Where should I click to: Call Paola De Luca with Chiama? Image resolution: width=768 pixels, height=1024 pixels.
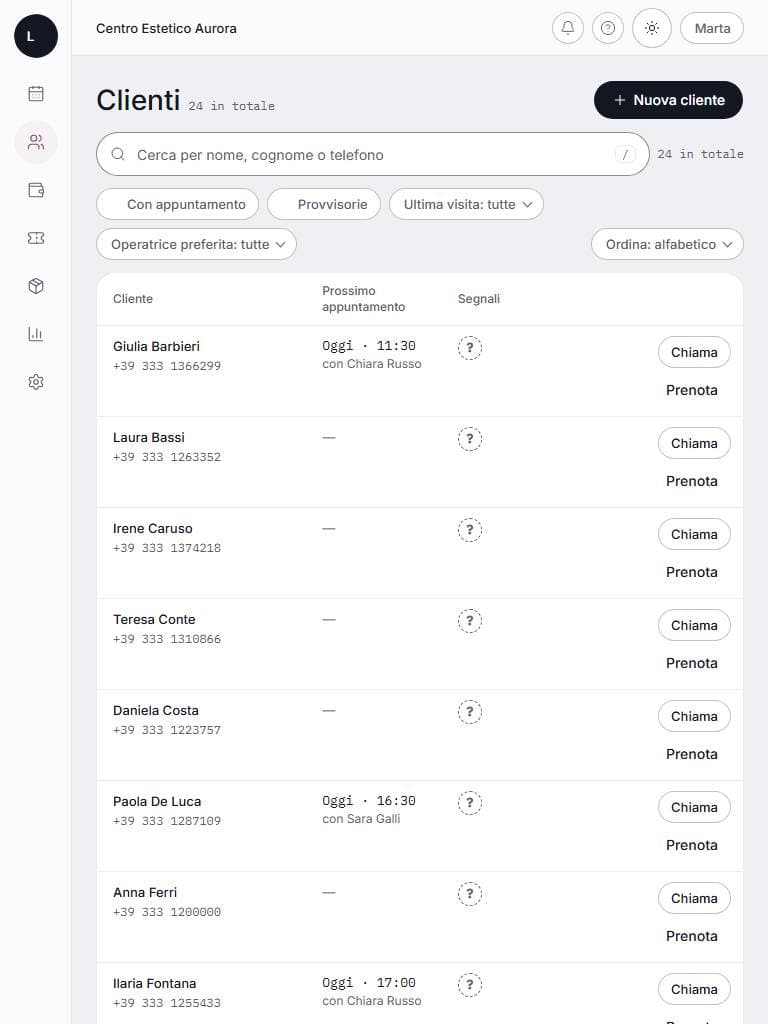694,807
